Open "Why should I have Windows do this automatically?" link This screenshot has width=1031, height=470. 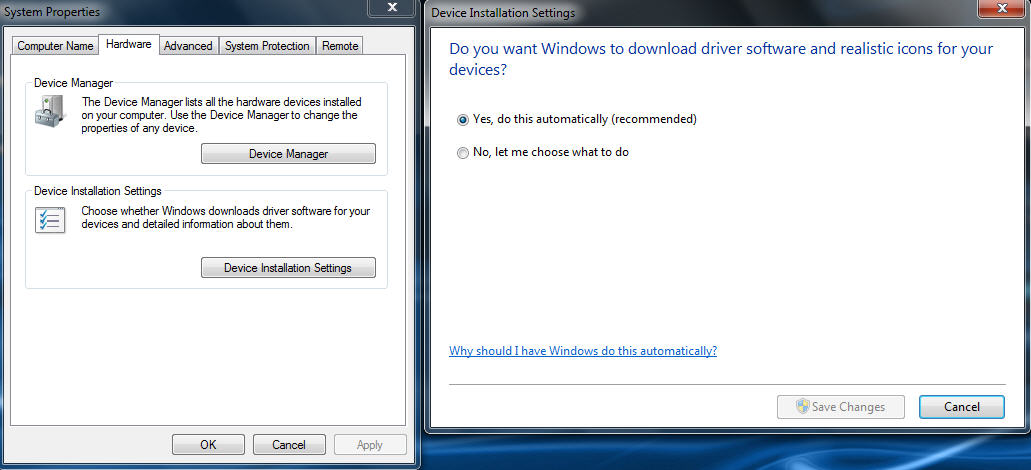point(583,350)
